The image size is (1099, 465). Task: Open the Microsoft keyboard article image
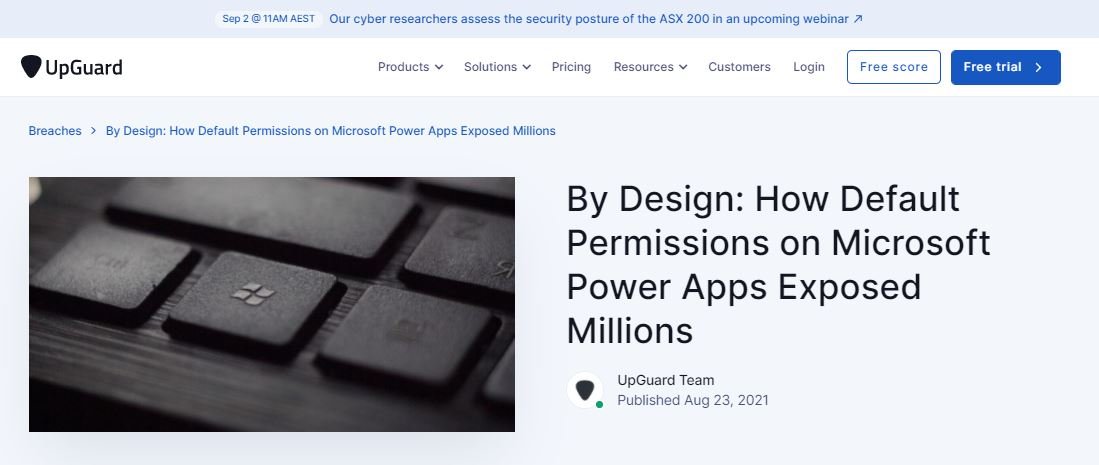coord(272,304)
